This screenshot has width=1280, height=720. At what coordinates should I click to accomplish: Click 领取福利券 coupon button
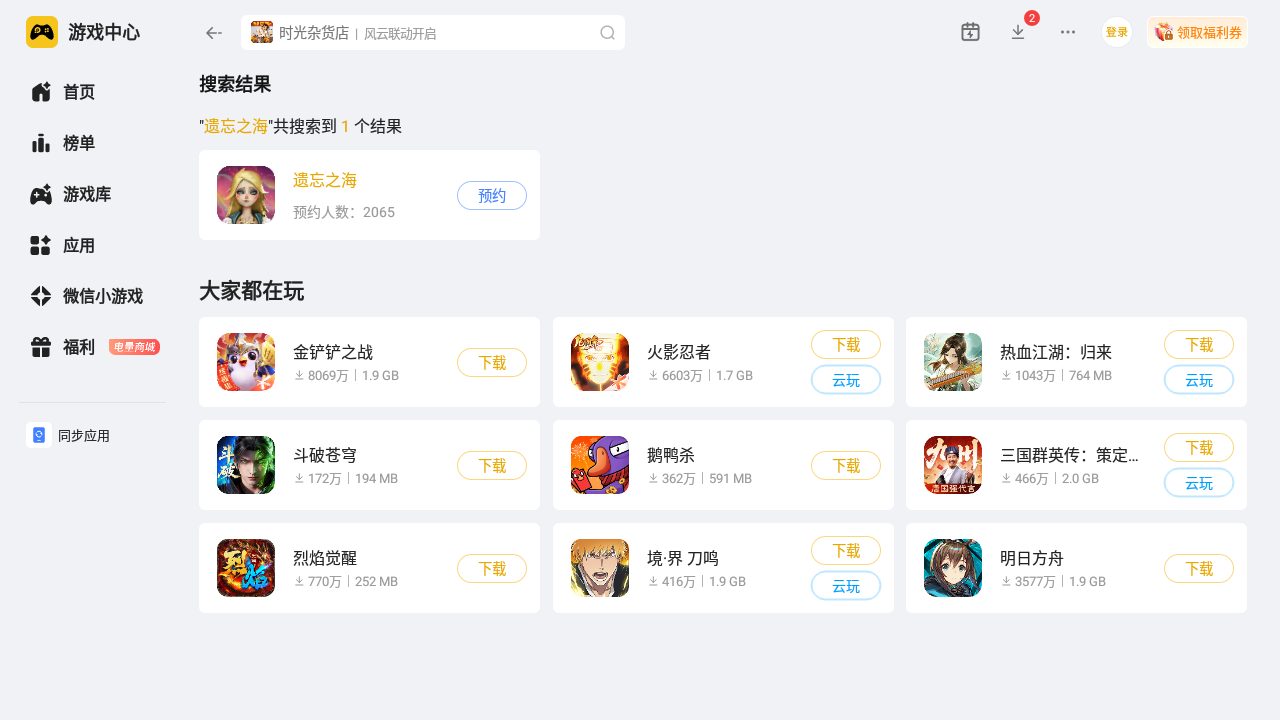pos(1197,32)
